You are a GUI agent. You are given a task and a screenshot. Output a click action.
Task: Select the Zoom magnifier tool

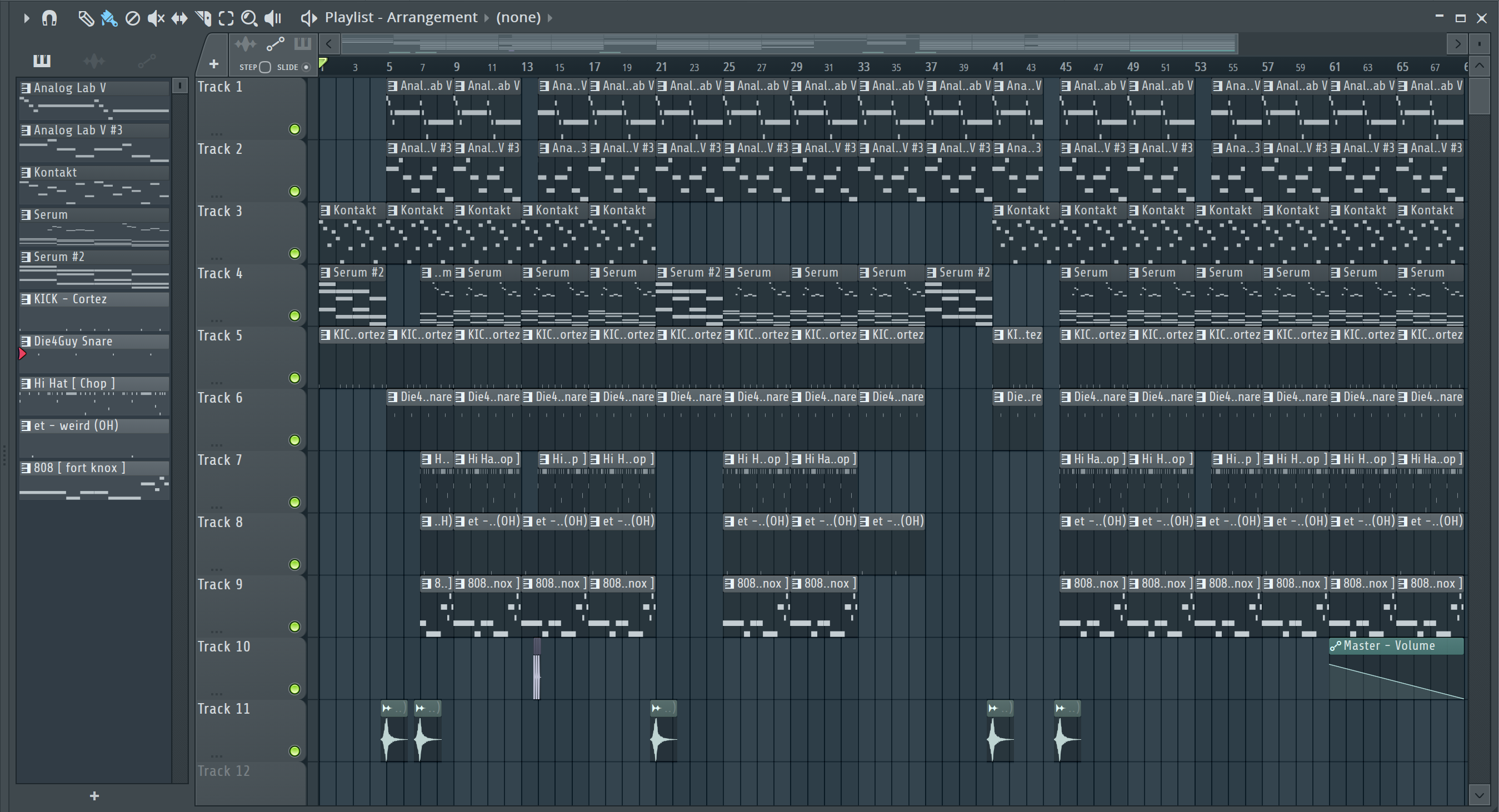(249, 19)
